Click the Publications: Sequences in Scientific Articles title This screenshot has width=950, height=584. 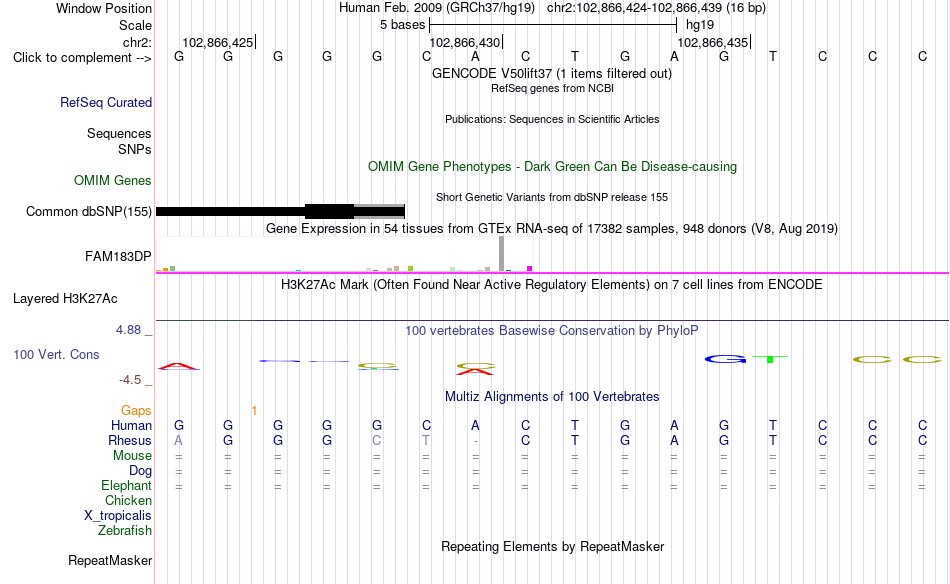point(552,119)
